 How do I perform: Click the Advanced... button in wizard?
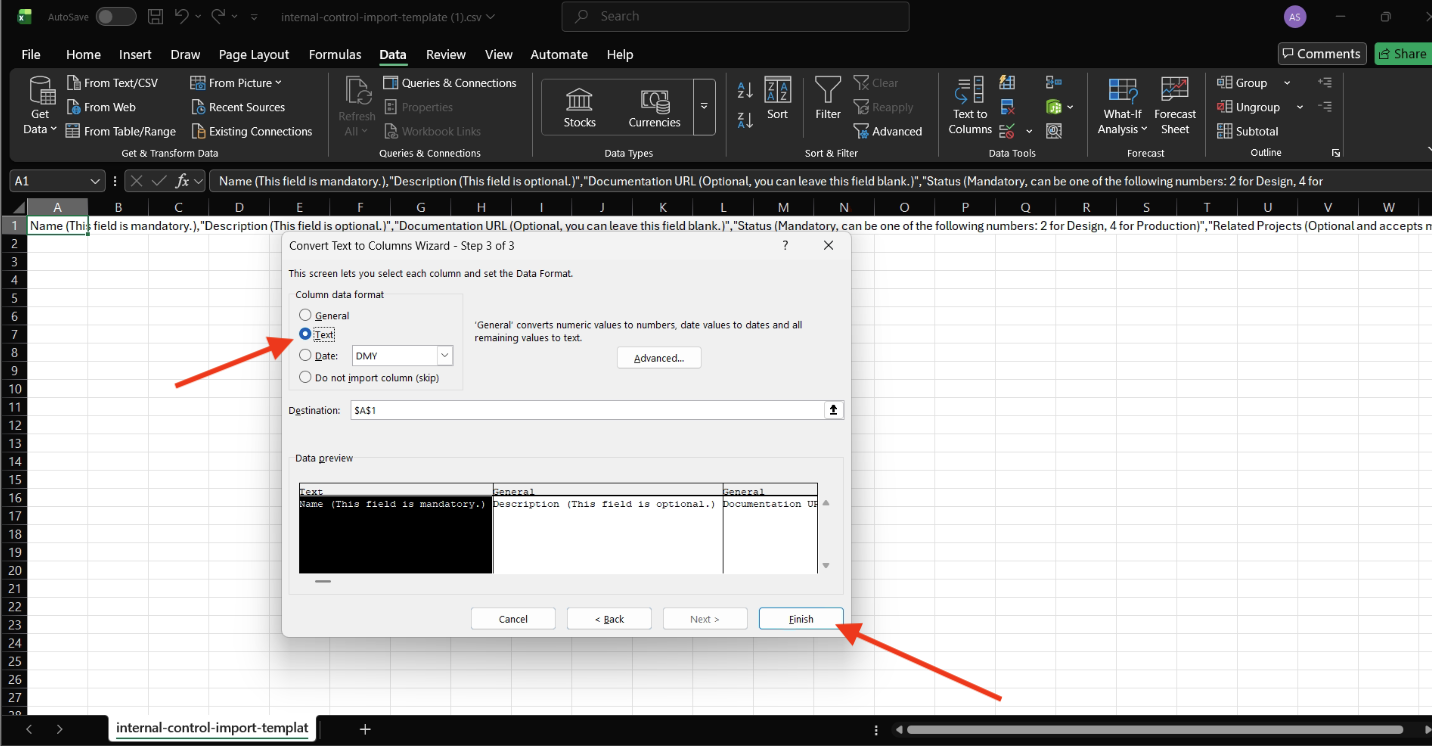point(658,358)
